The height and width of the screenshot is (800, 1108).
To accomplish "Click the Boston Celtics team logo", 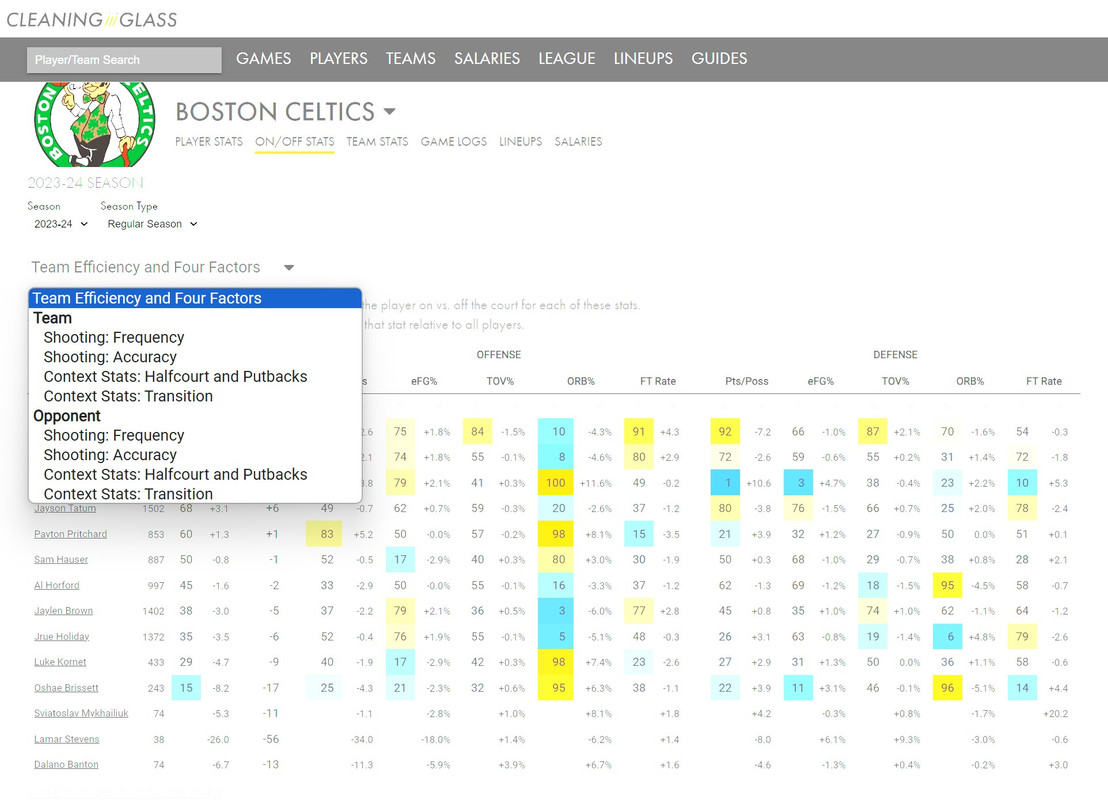I will point(95,124).
